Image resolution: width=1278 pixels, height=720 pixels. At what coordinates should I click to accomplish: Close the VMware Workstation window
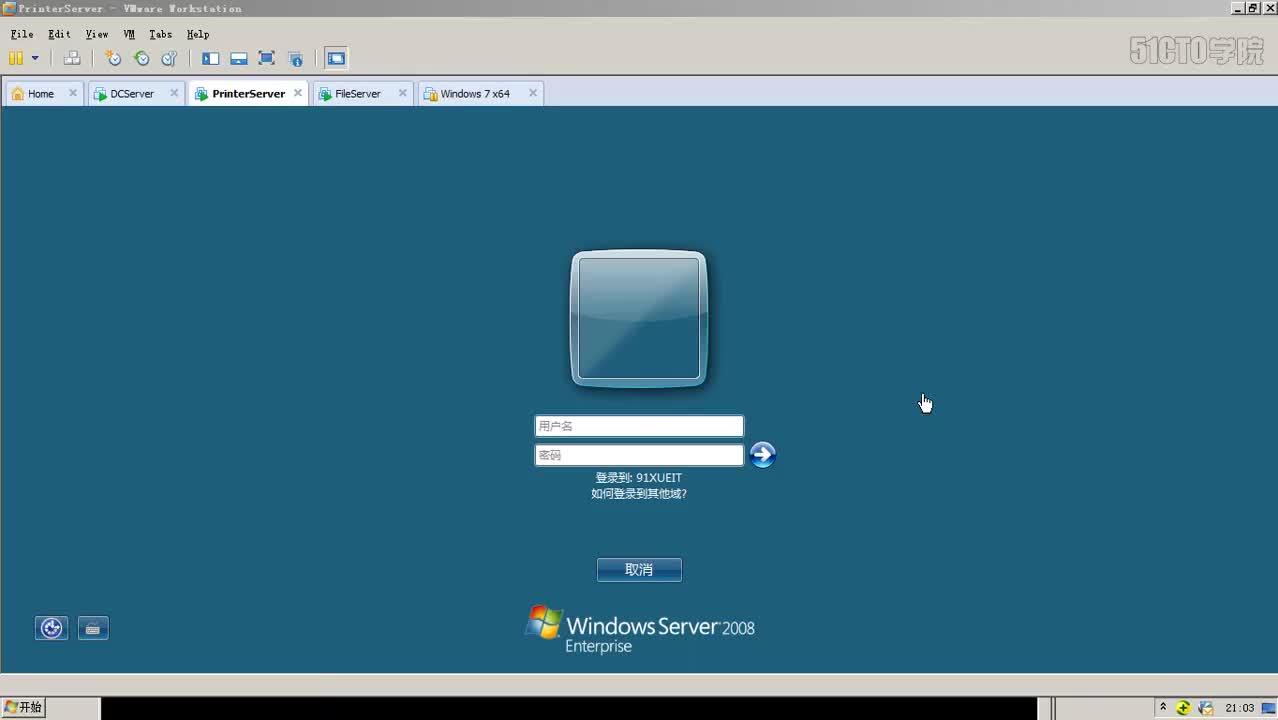click(1268, 8)
